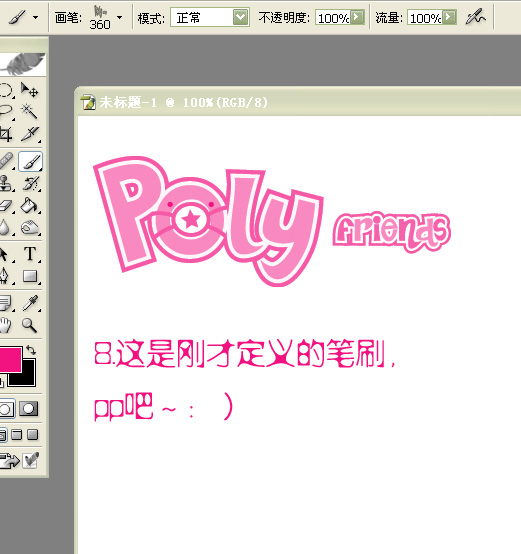This screenshot has width=521, height=554.
Task: Select the Eyedropper tool
Action: click(x=30, y=303)
